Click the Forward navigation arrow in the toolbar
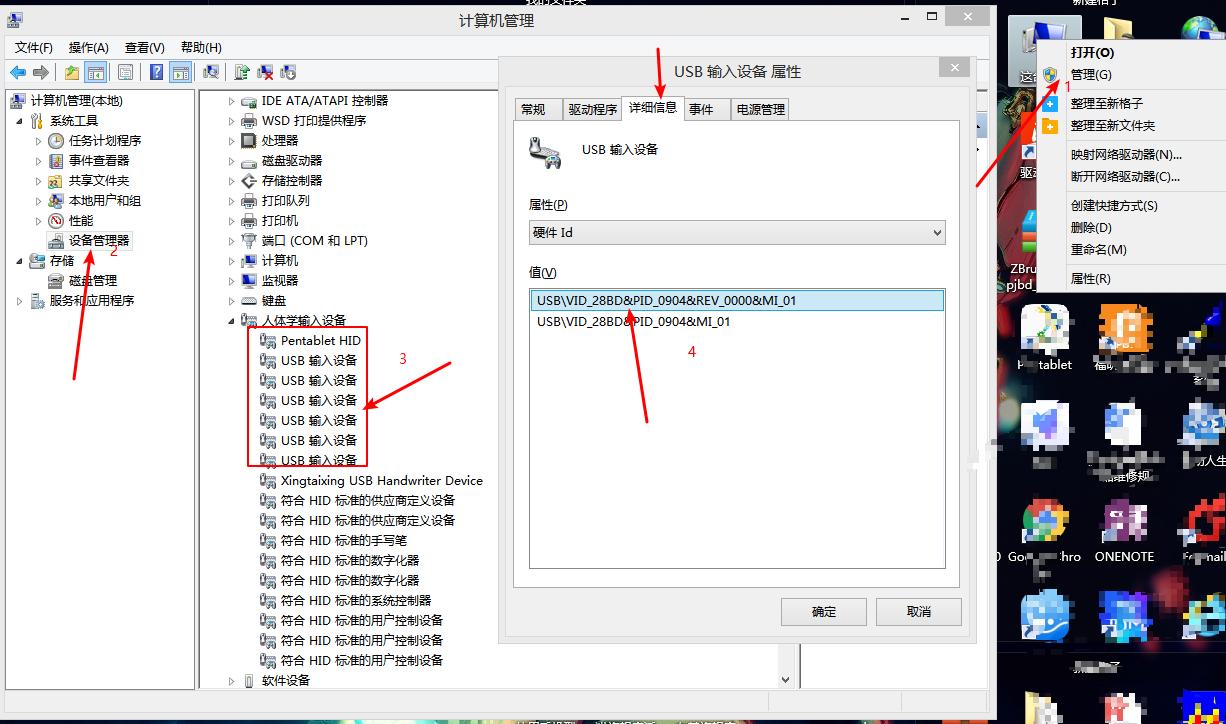Viewport: 1226px width, 724px height. click(39, 71)
